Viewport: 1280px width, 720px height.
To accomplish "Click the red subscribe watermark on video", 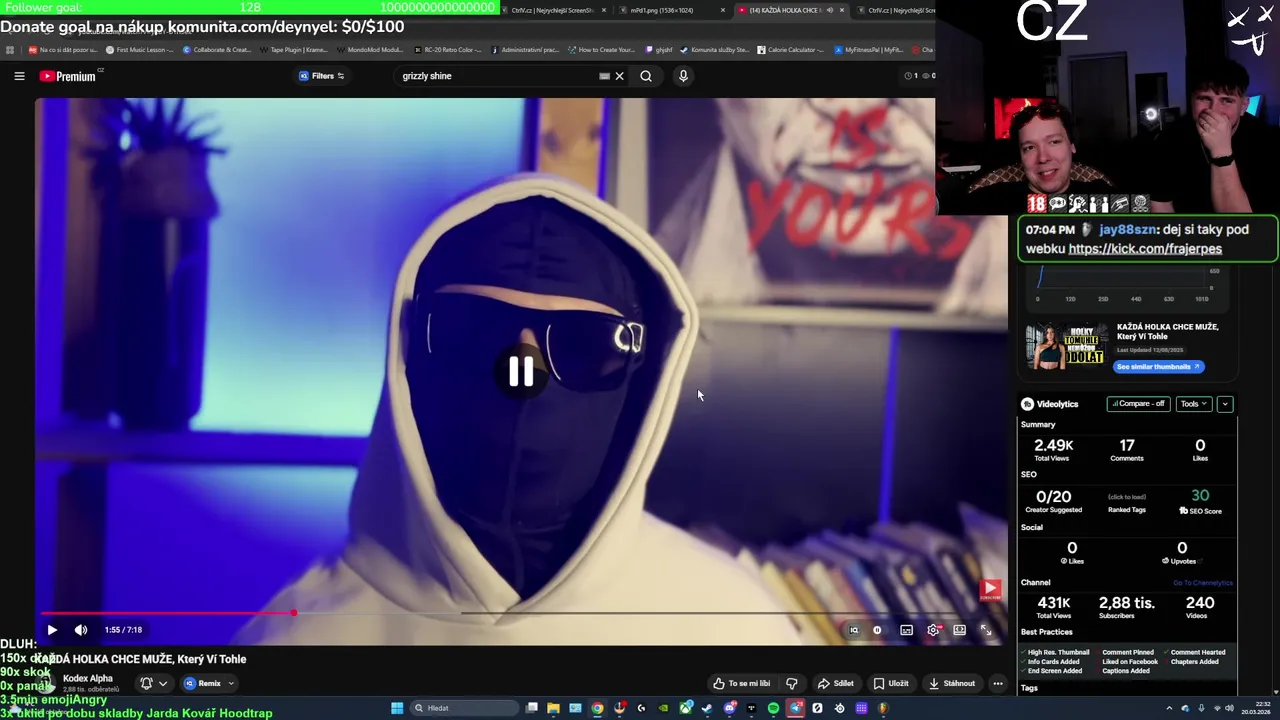I will click(990, 590).
